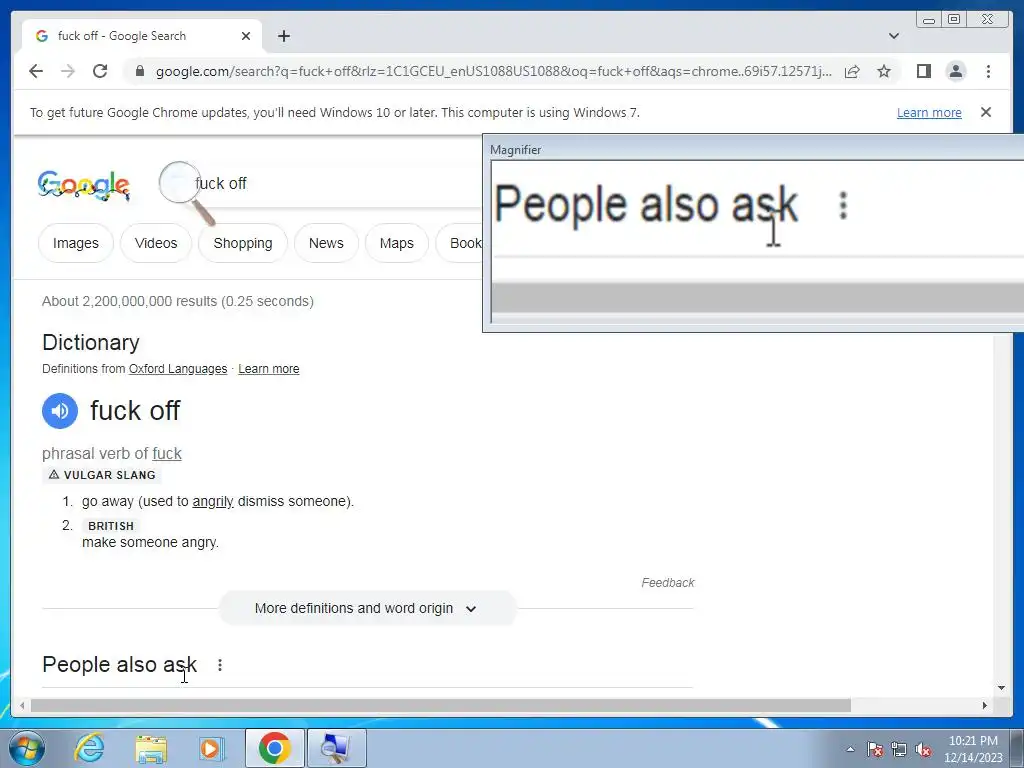Filter results by Books
The height and width of the screenshot is (768, 1024).
tap(459, 243)
